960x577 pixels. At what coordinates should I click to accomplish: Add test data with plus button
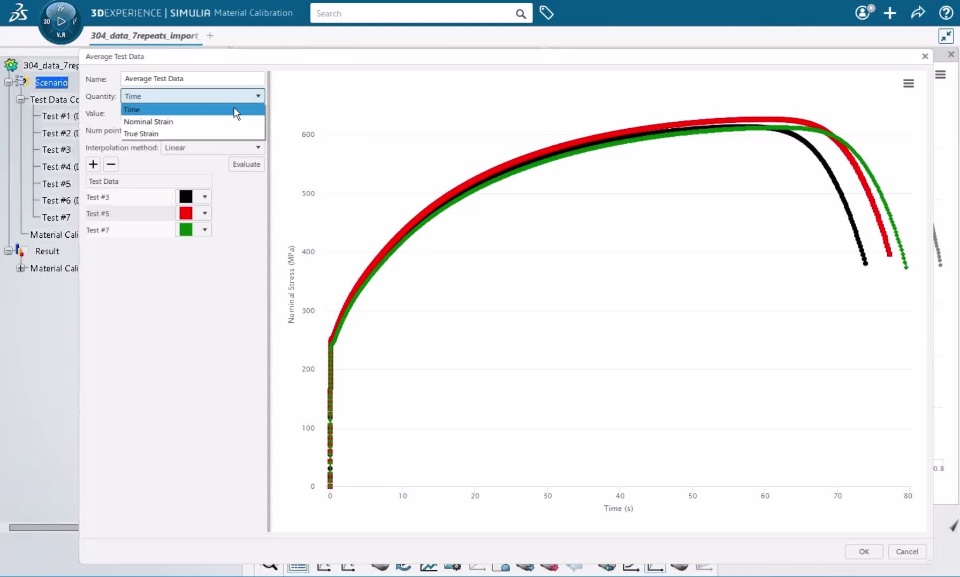pyautogui.click(x=93, y=164)
